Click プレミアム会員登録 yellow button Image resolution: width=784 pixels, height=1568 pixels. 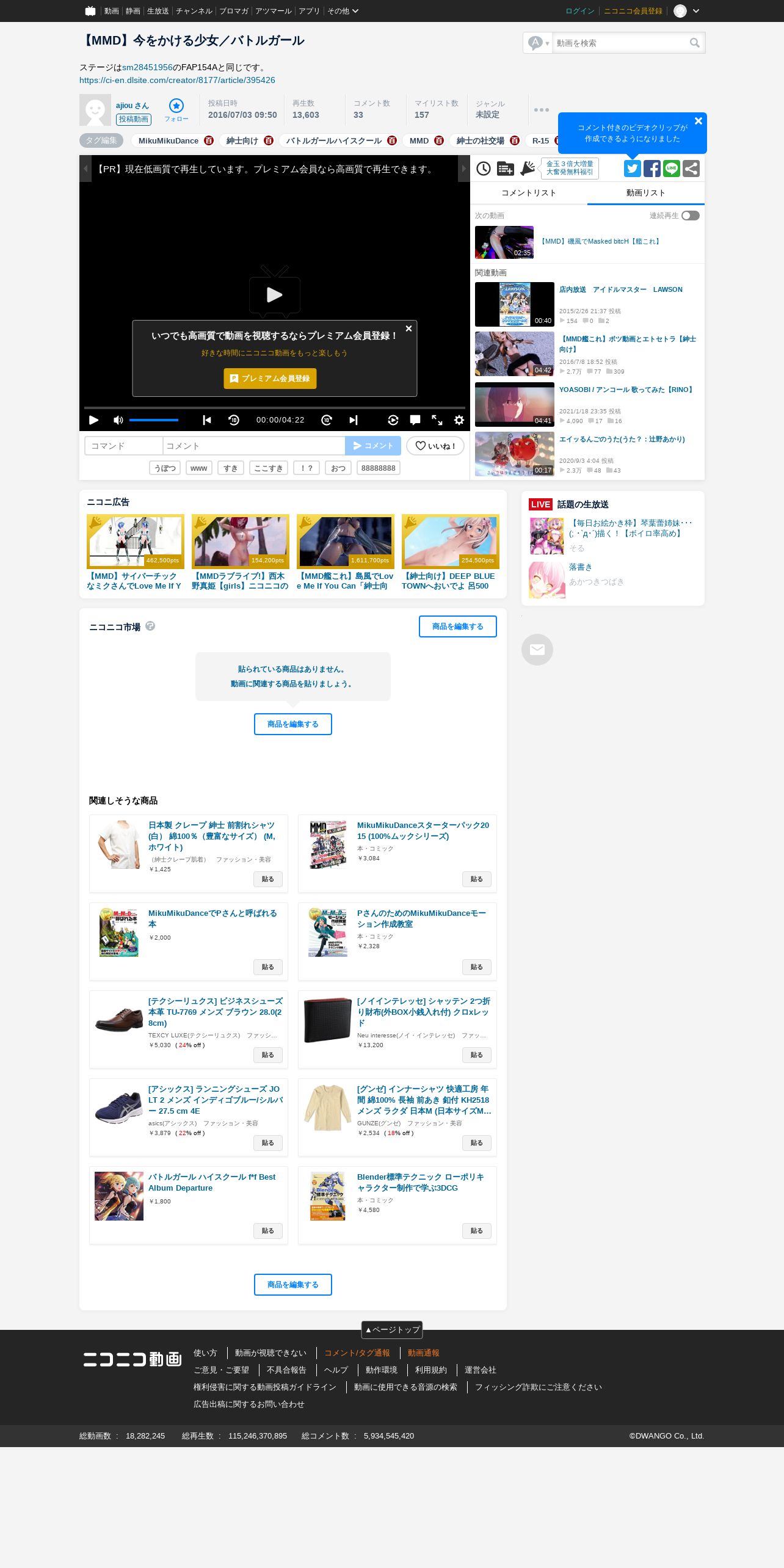coord(270,379)
